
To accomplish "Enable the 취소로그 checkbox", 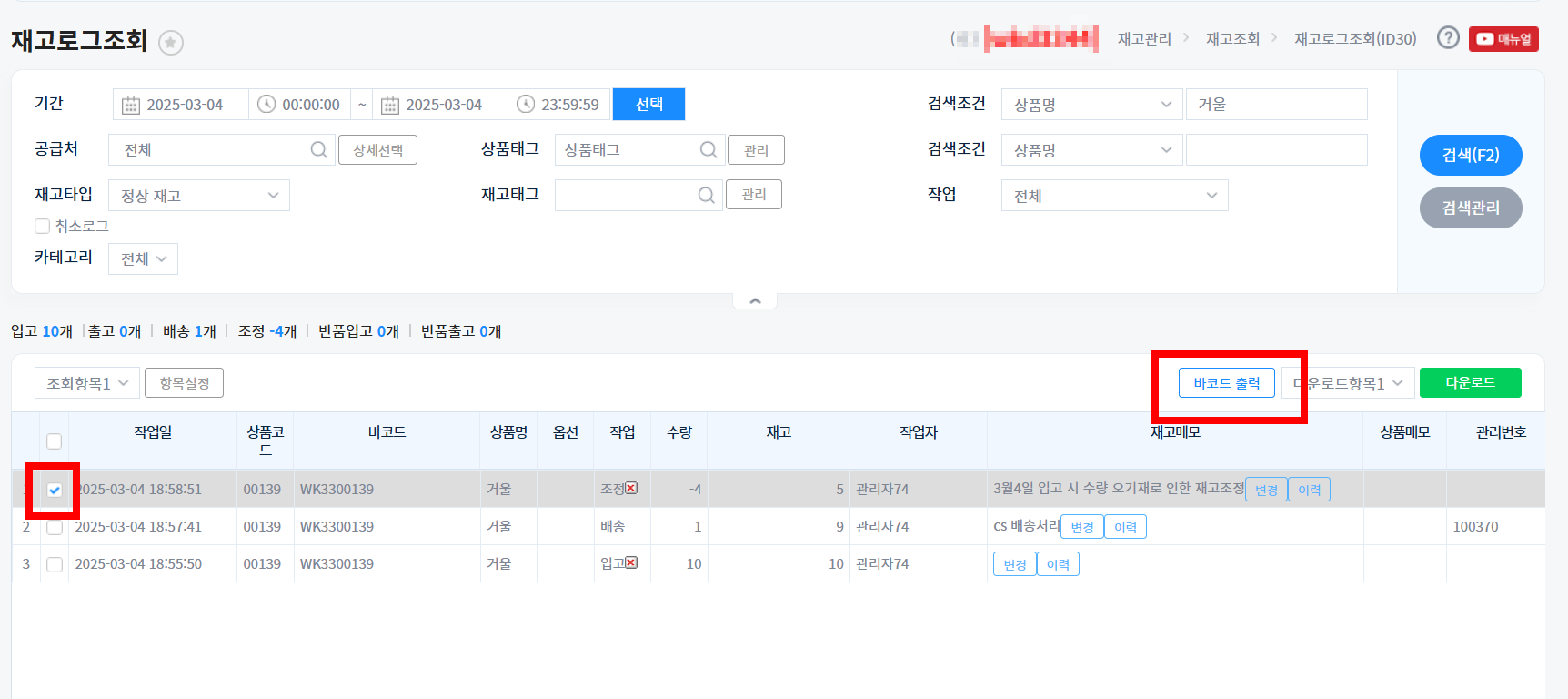I will click(42, 227).
